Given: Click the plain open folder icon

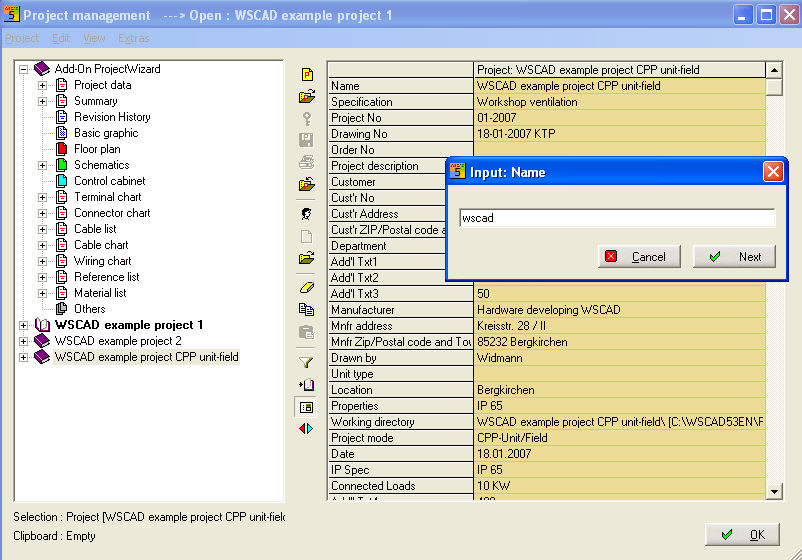Looking at the screenshot, I should (x=306, y=258).
